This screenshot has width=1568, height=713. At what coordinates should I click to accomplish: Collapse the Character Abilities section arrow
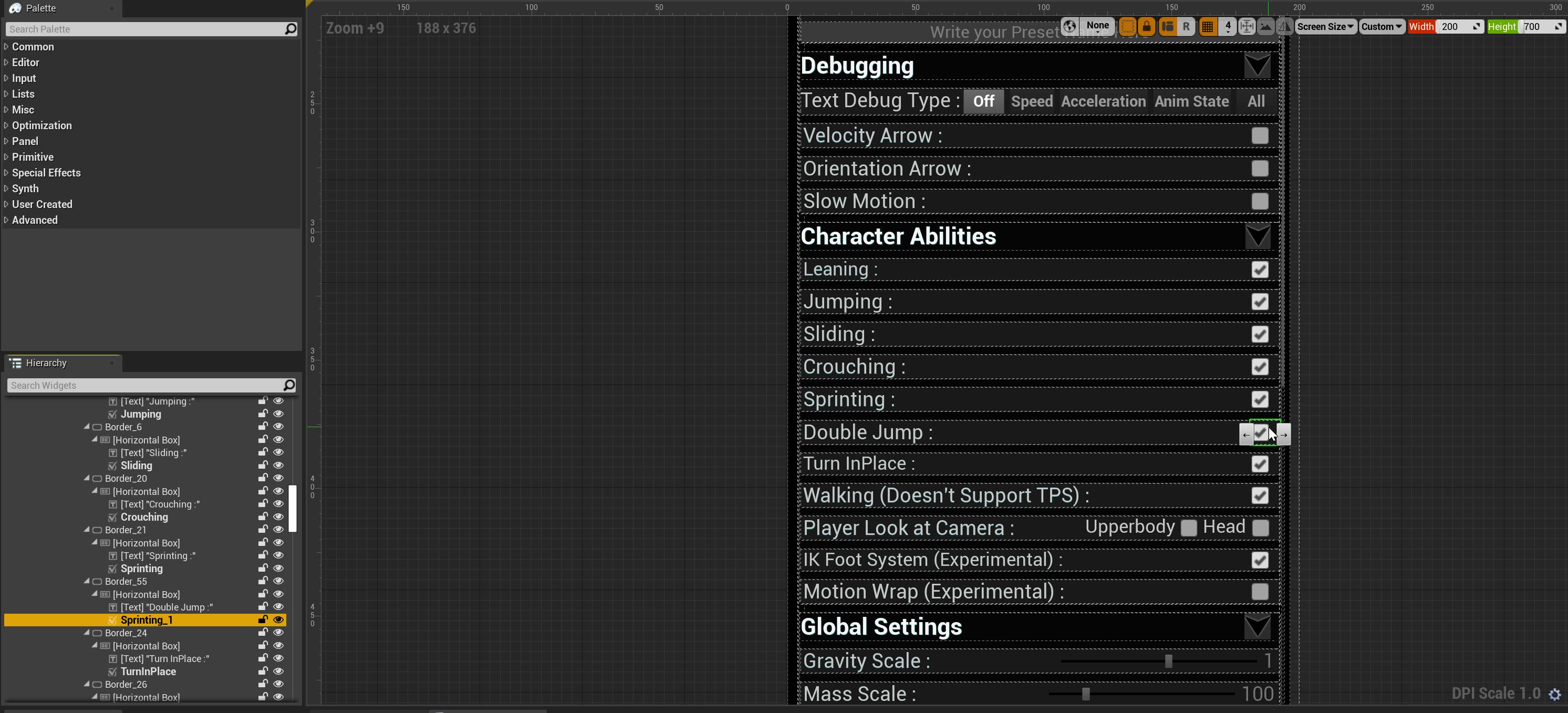[1257, 236]
